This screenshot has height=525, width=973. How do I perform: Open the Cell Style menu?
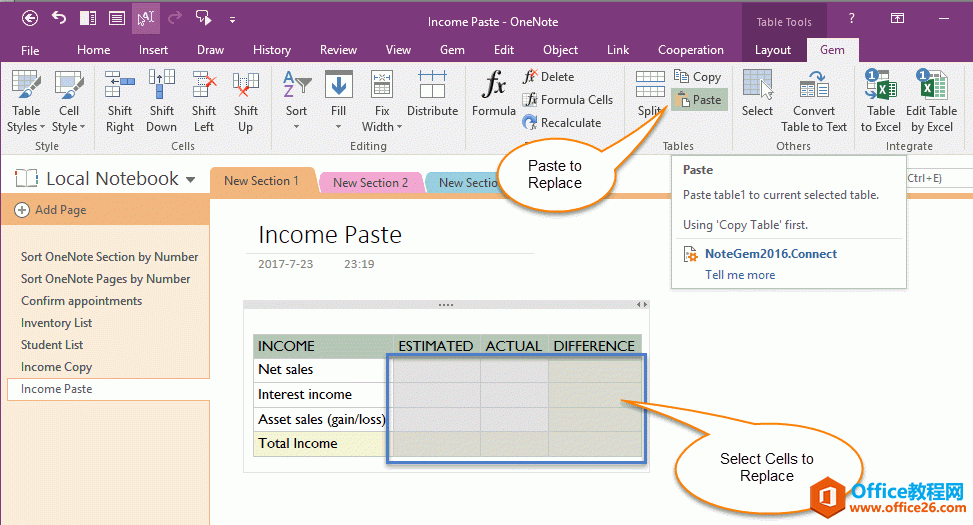point(68,101)
